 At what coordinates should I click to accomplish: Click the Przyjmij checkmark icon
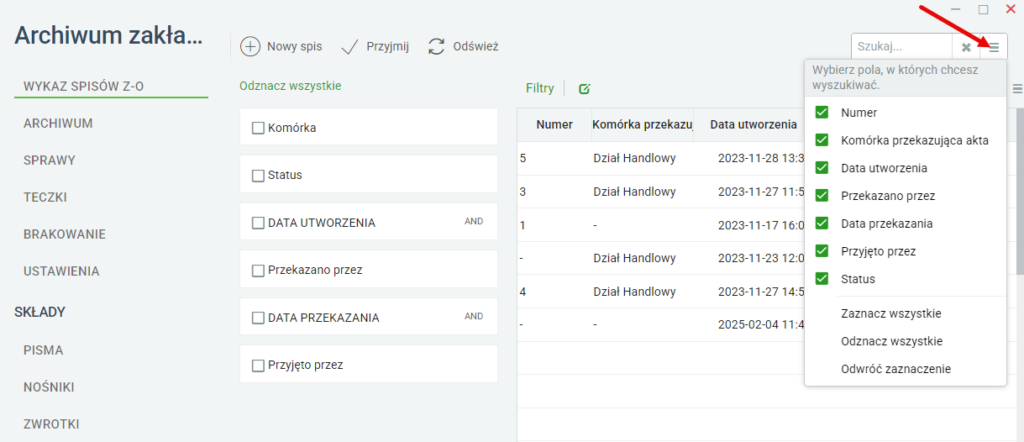click(351, 47)
